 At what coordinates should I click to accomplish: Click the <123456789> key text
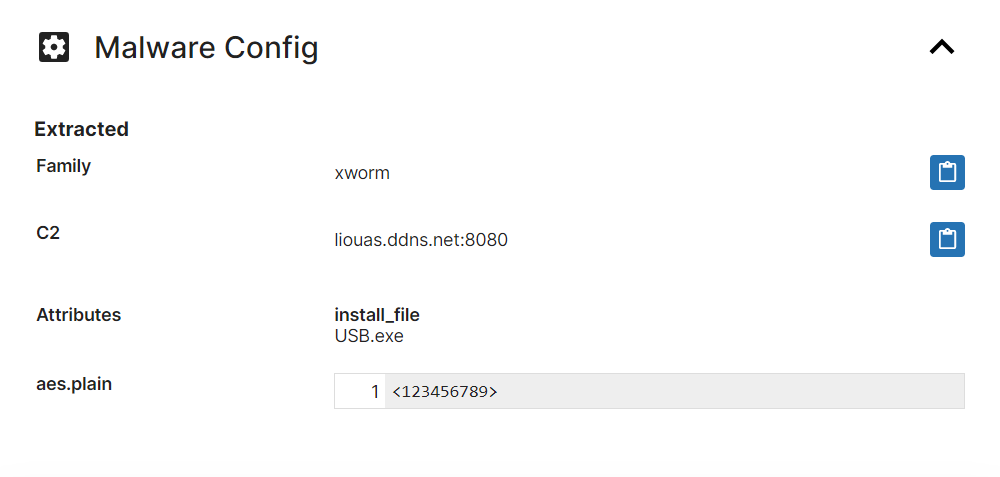click(445, 392)
